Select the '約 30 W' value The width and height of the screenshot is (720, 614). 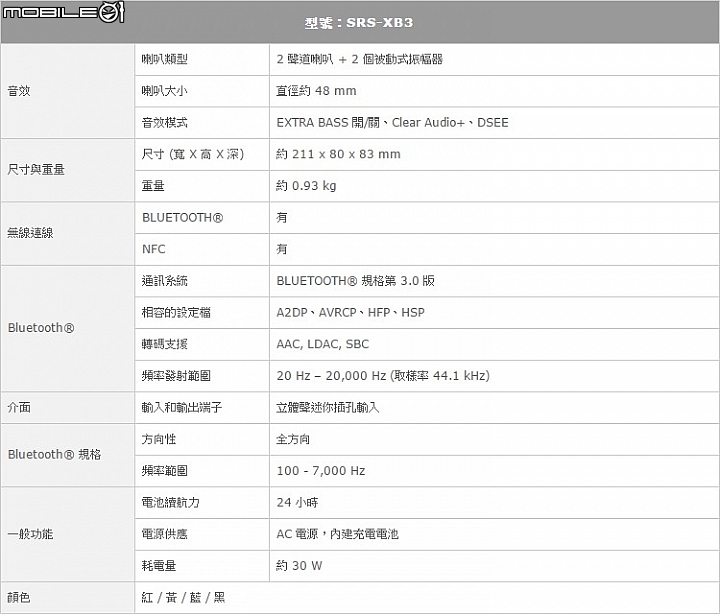299,566
